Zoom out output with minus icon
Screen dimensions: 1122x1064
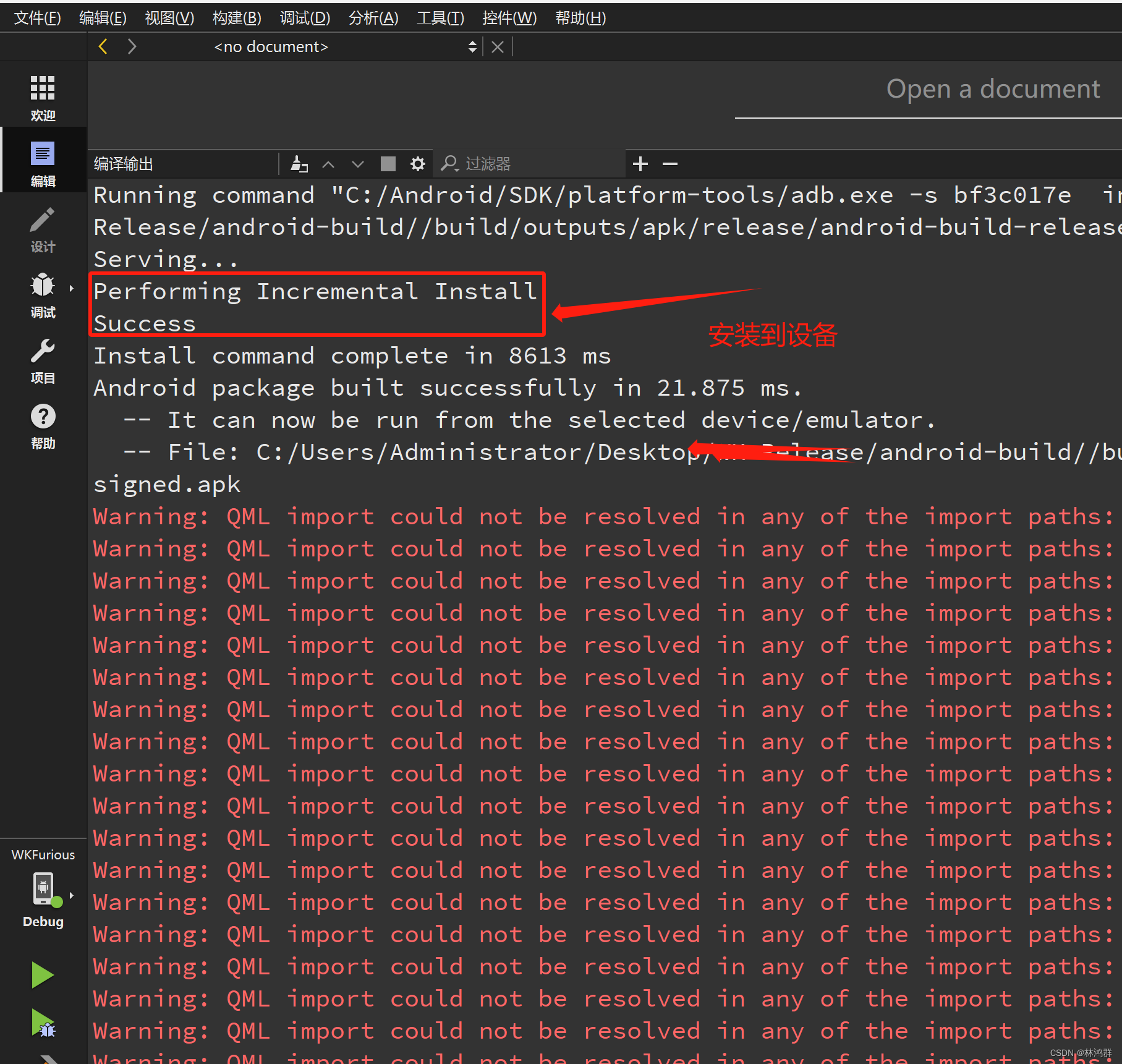click(670, 164)
